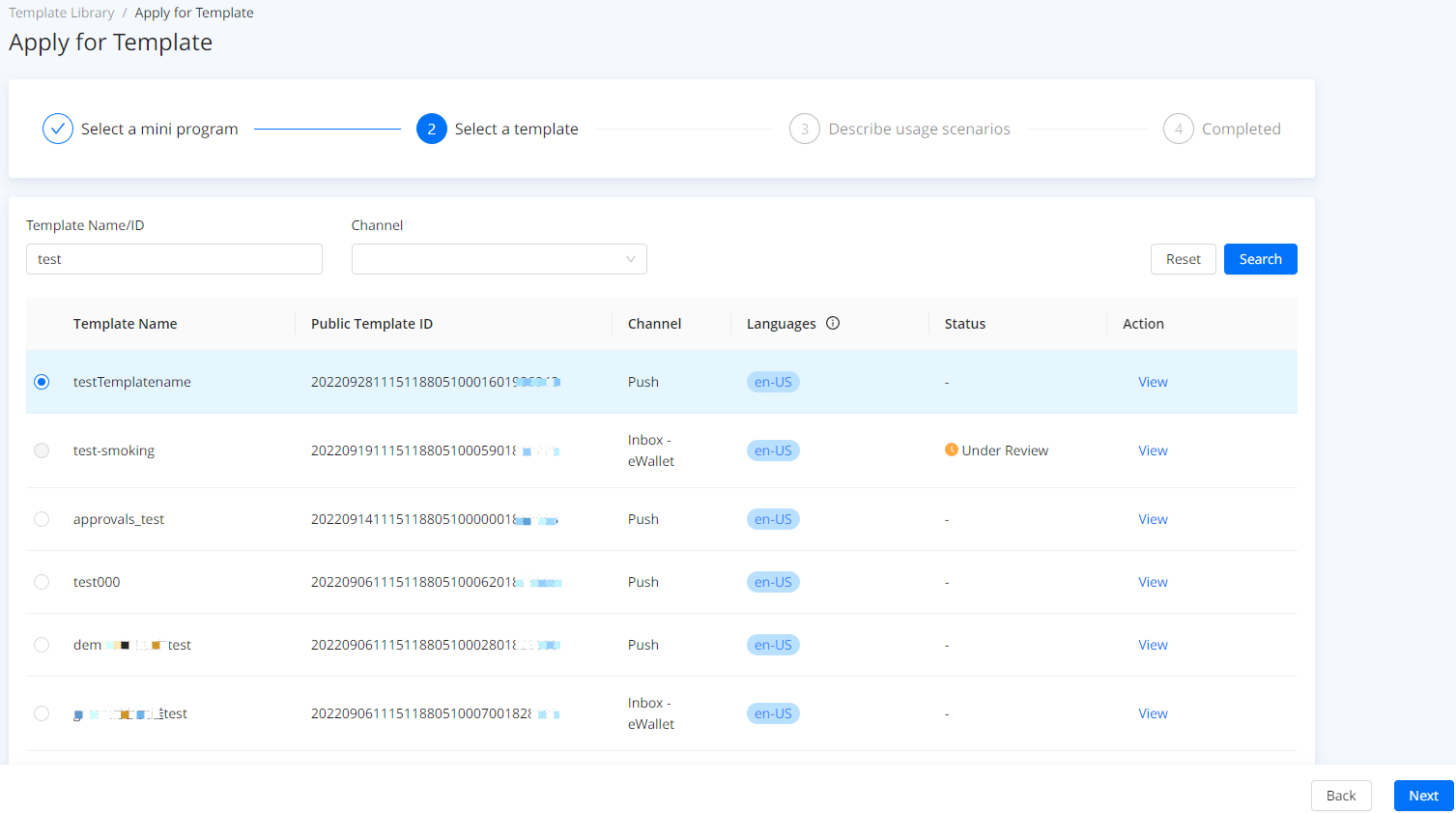
Task: Open the Channel dropdown
Action: 499,259
